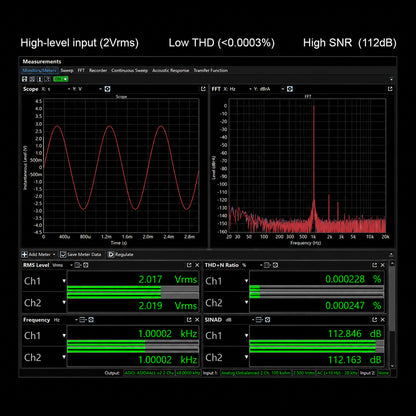Click the Input 2 None status field
416x416 pixels.
tap(383, 373)
